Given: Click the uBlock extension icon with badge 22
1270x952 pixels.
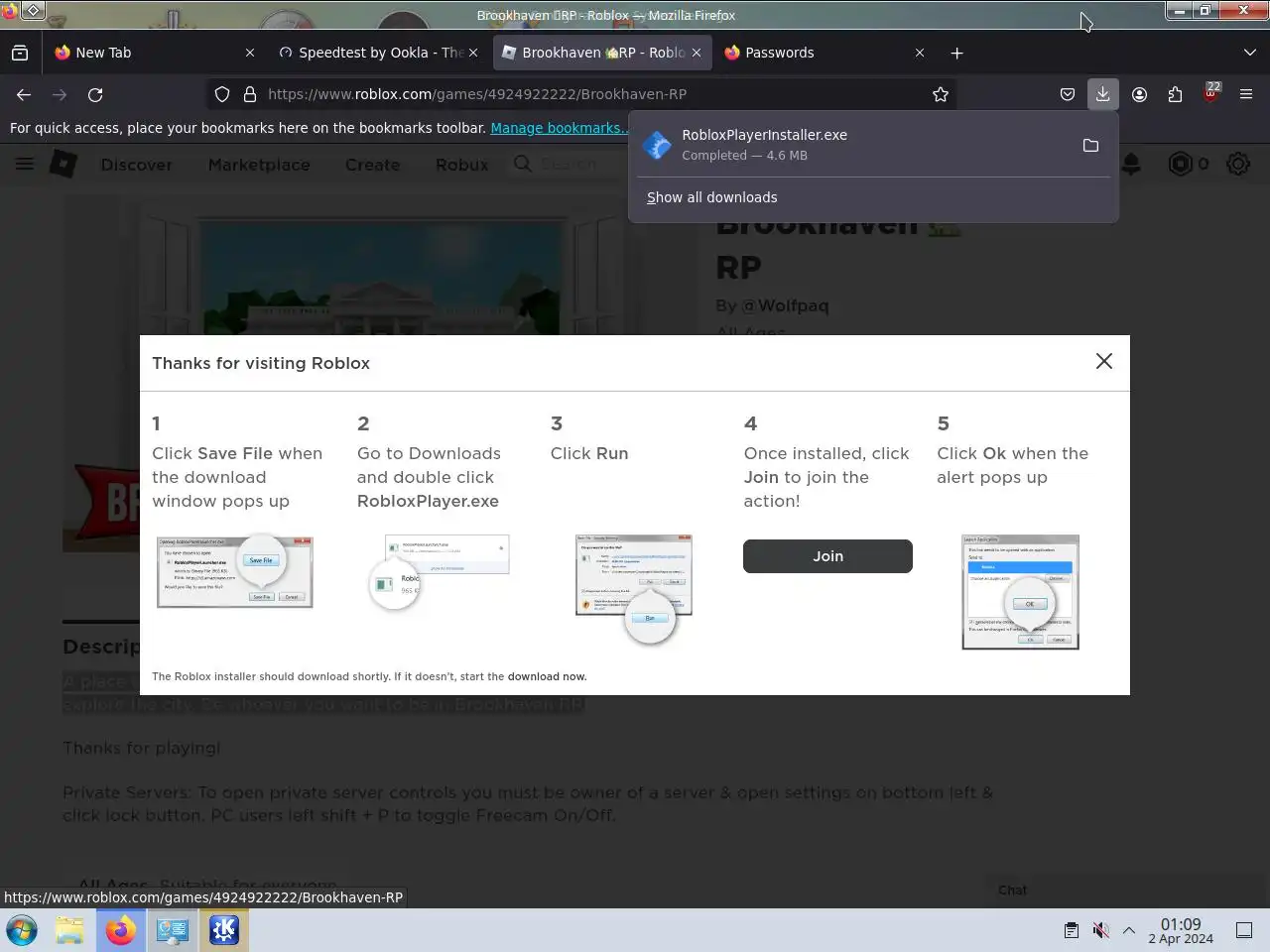Looking at the screenshot, I should coord(1210,94).
